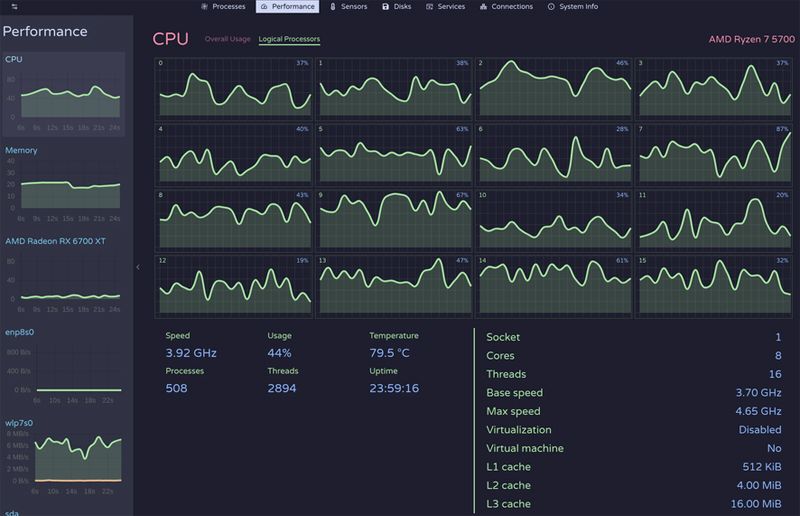This screenshot has height=516, width=800.
Task: Switch to the Connections tab
Action: click(x=507, y=7)
